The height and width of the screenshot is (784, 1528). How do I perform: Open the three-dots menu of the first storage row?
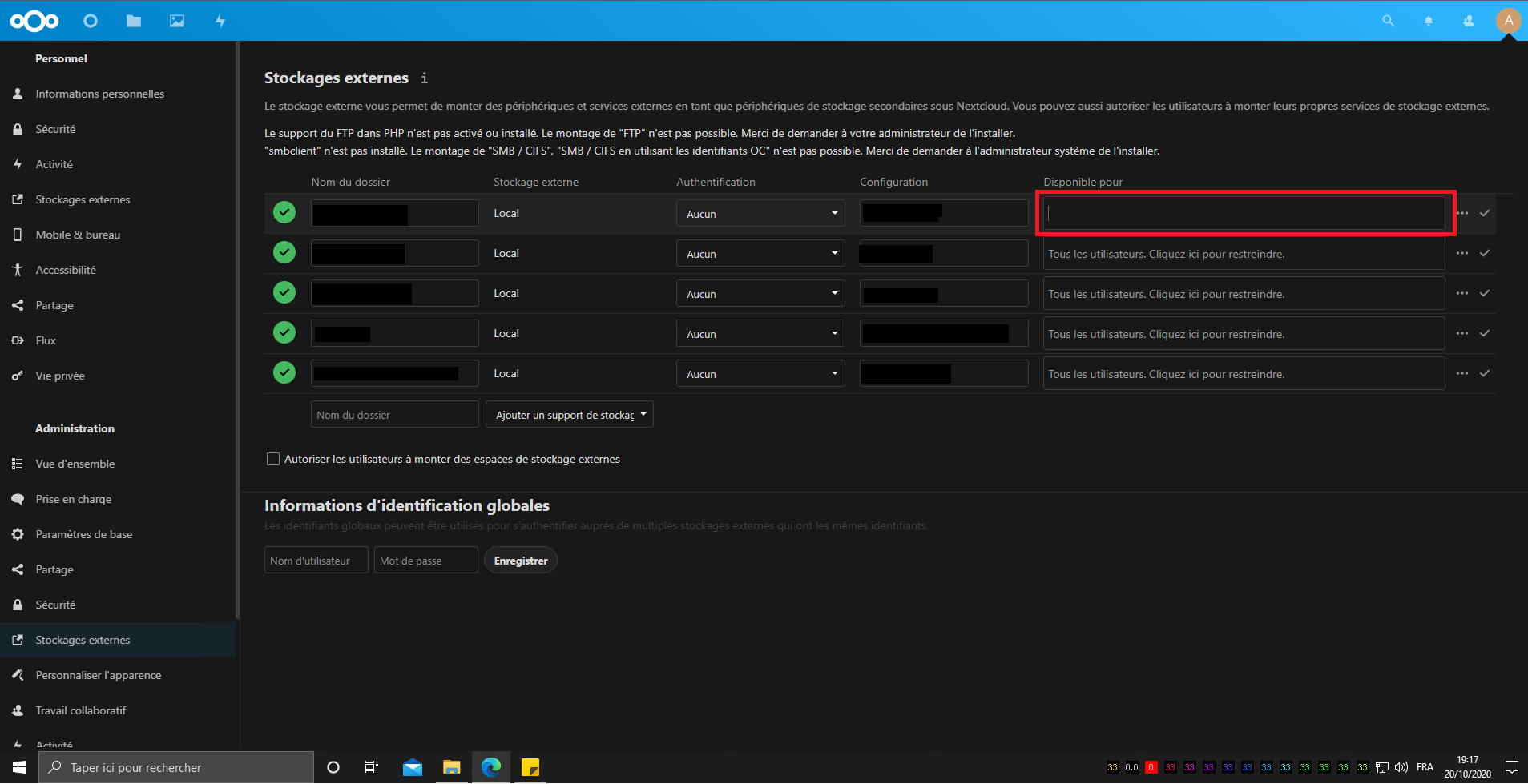pyautogui.click(x=1462, y=213)
